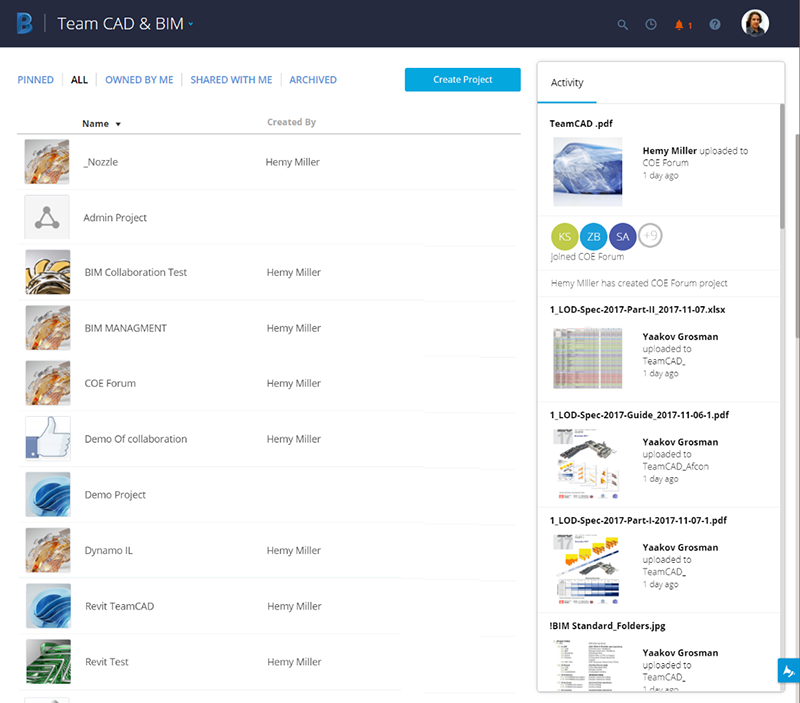Open the _Nozzle project thumbnail
Image resolution: width=800 pixels, height=703 pixels.
click(47, 162)
